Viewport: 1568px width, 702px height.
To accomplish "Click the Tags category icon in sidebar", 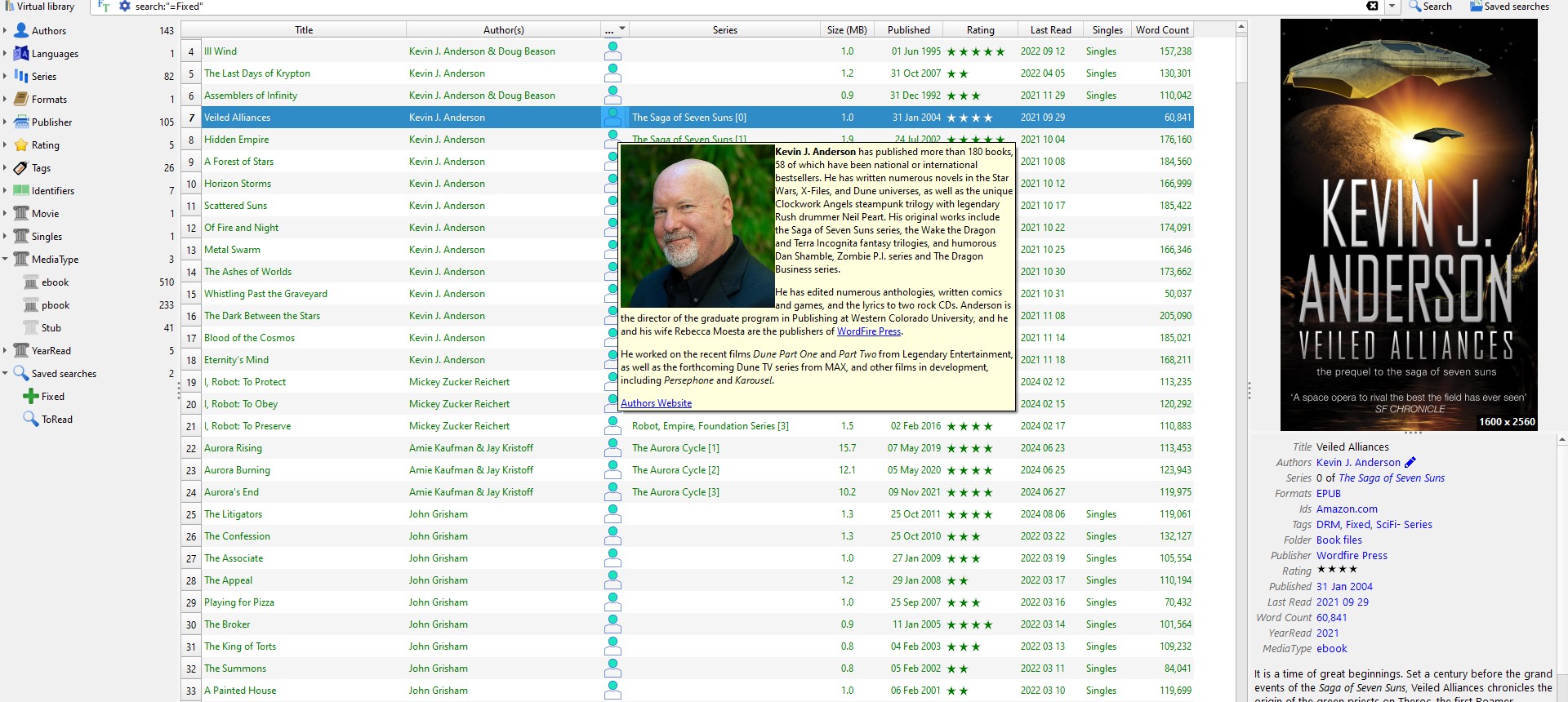I will coord(21,168).
